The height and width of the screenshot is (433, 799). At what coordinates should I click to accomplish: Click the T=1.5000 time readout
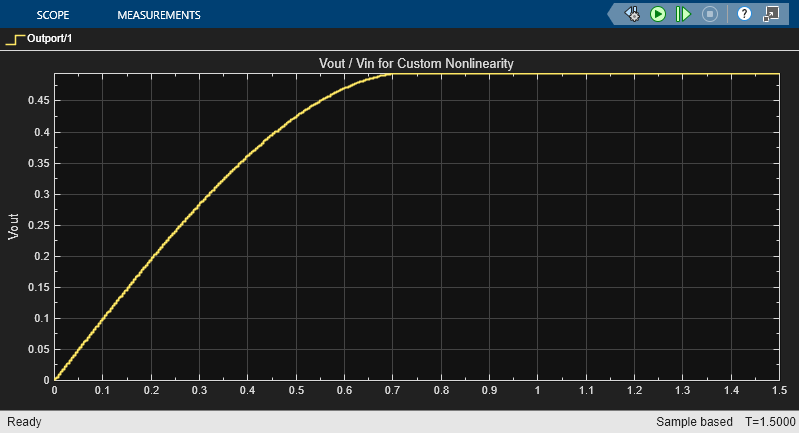(x=770, y=422)
